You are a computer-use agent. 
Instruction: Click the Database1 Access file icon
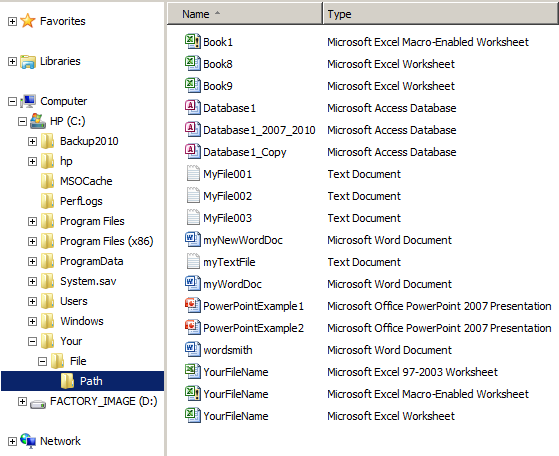pos(193,107)
